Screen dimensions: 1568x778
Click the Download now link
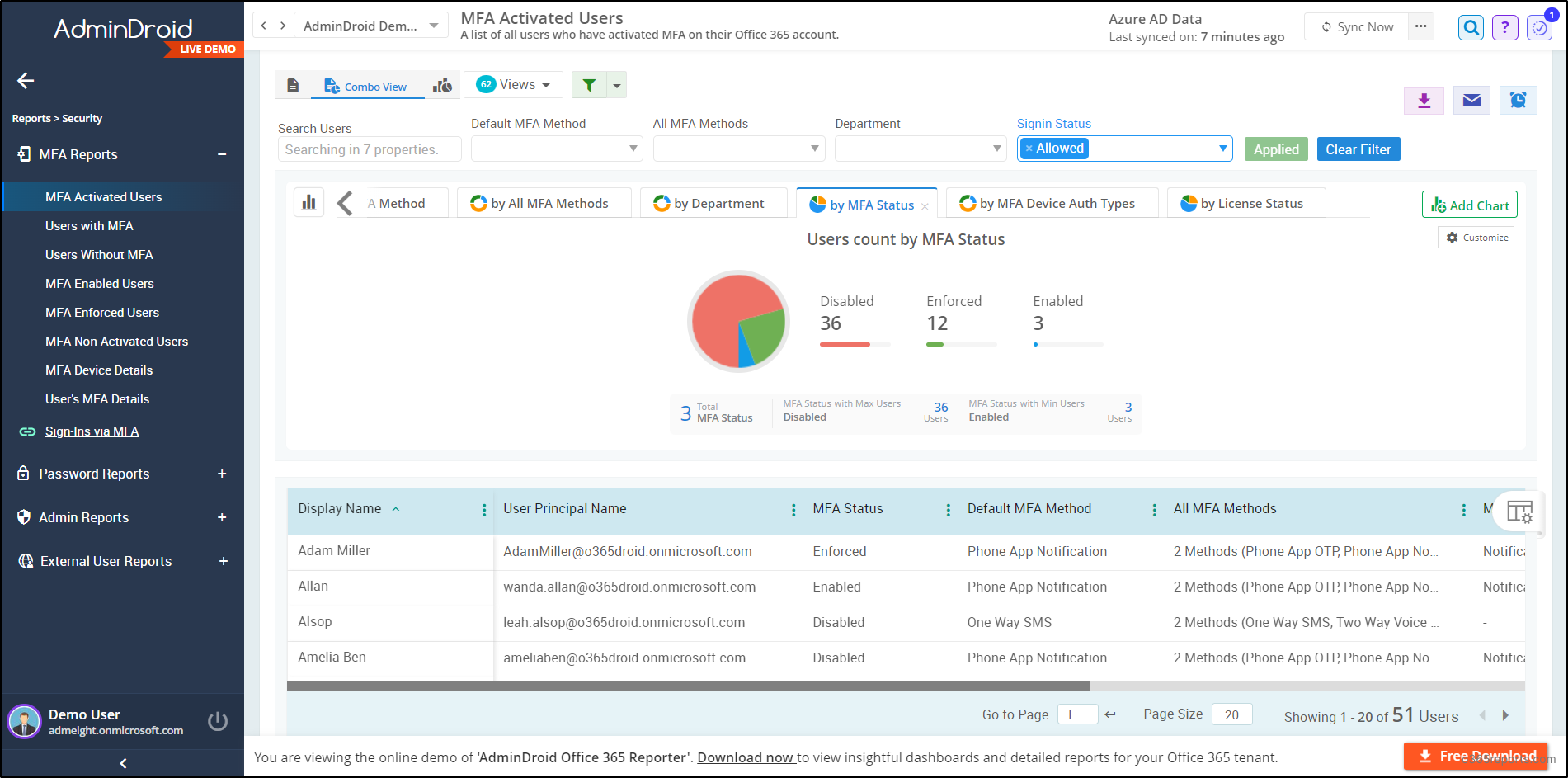coord(746,757)
